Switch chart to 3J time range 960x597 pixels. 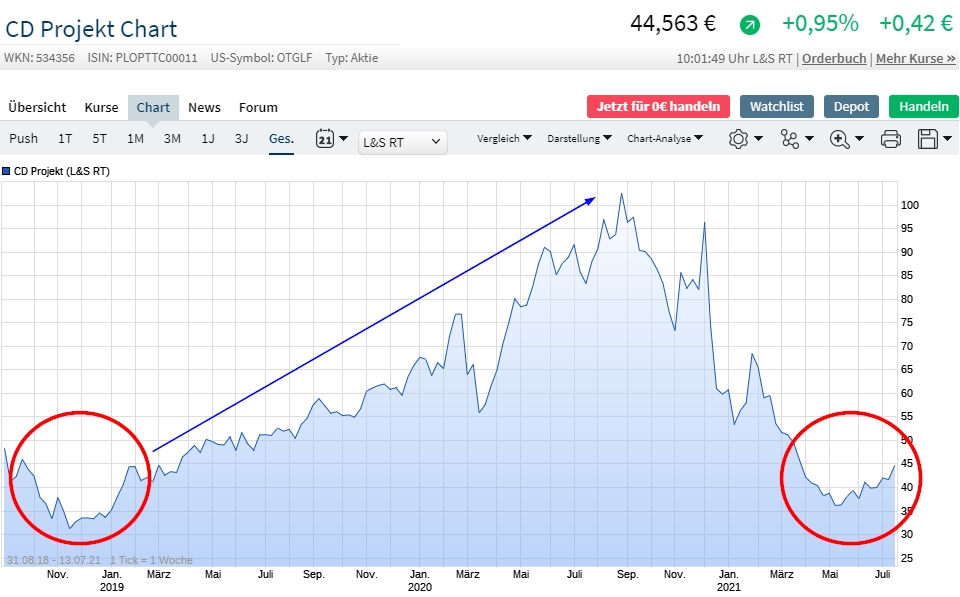click(x=241, y=139)
